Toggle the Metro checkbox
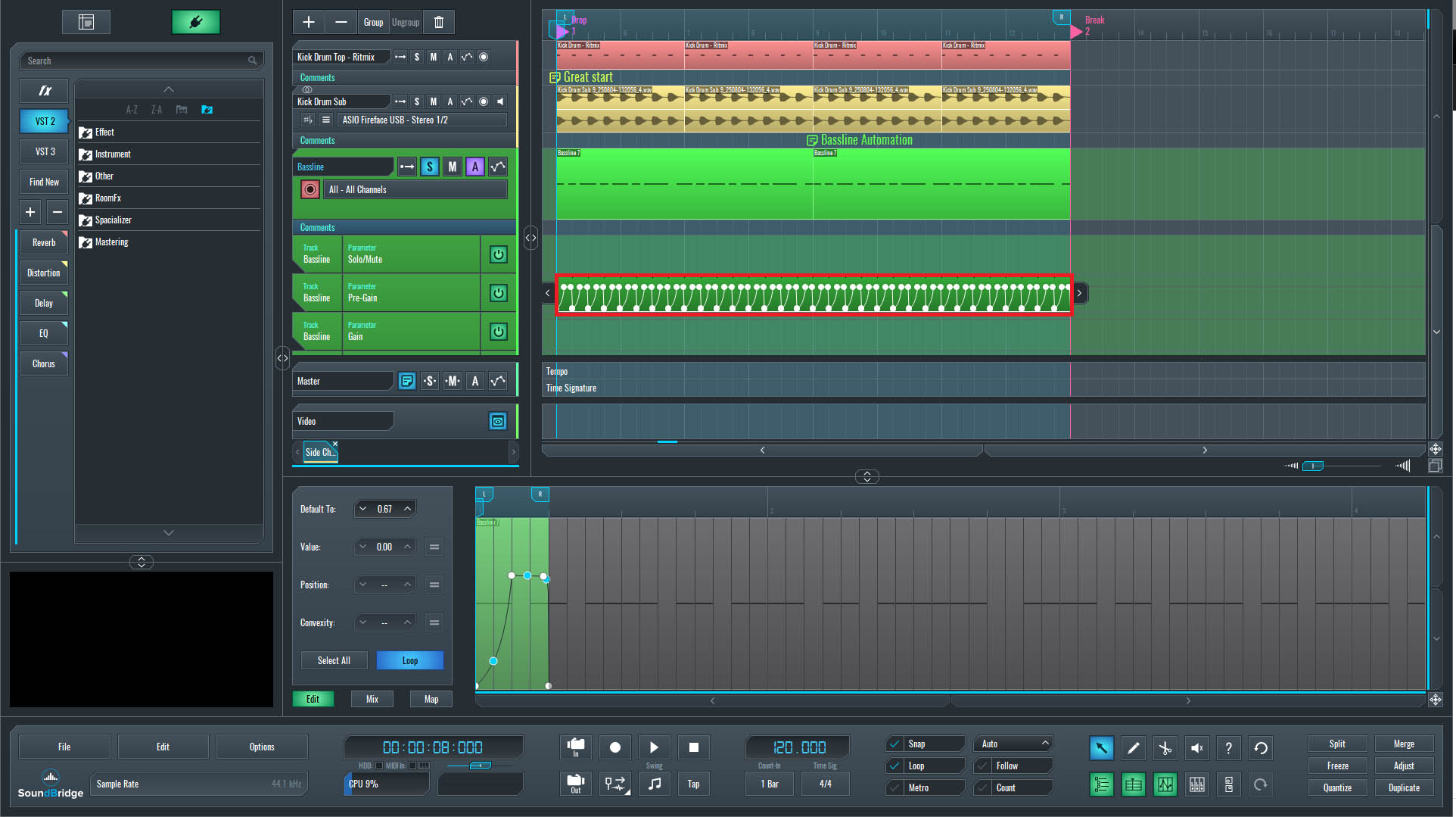 click(895, 787)
